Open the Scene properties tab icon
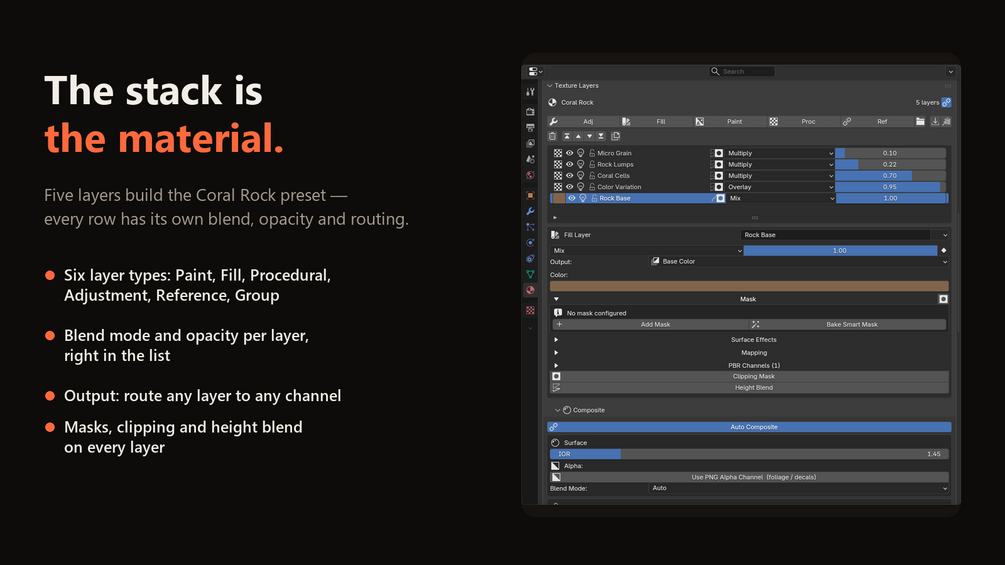The width and height of the screenshot is (1005, 565). click(530, 159)
